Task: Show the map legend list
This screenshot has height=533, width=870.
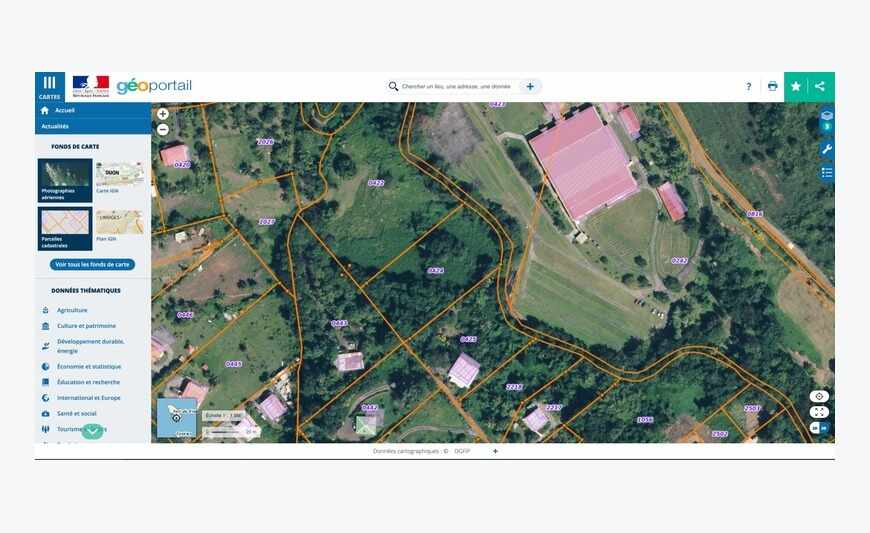Action: tap(827, 172)
